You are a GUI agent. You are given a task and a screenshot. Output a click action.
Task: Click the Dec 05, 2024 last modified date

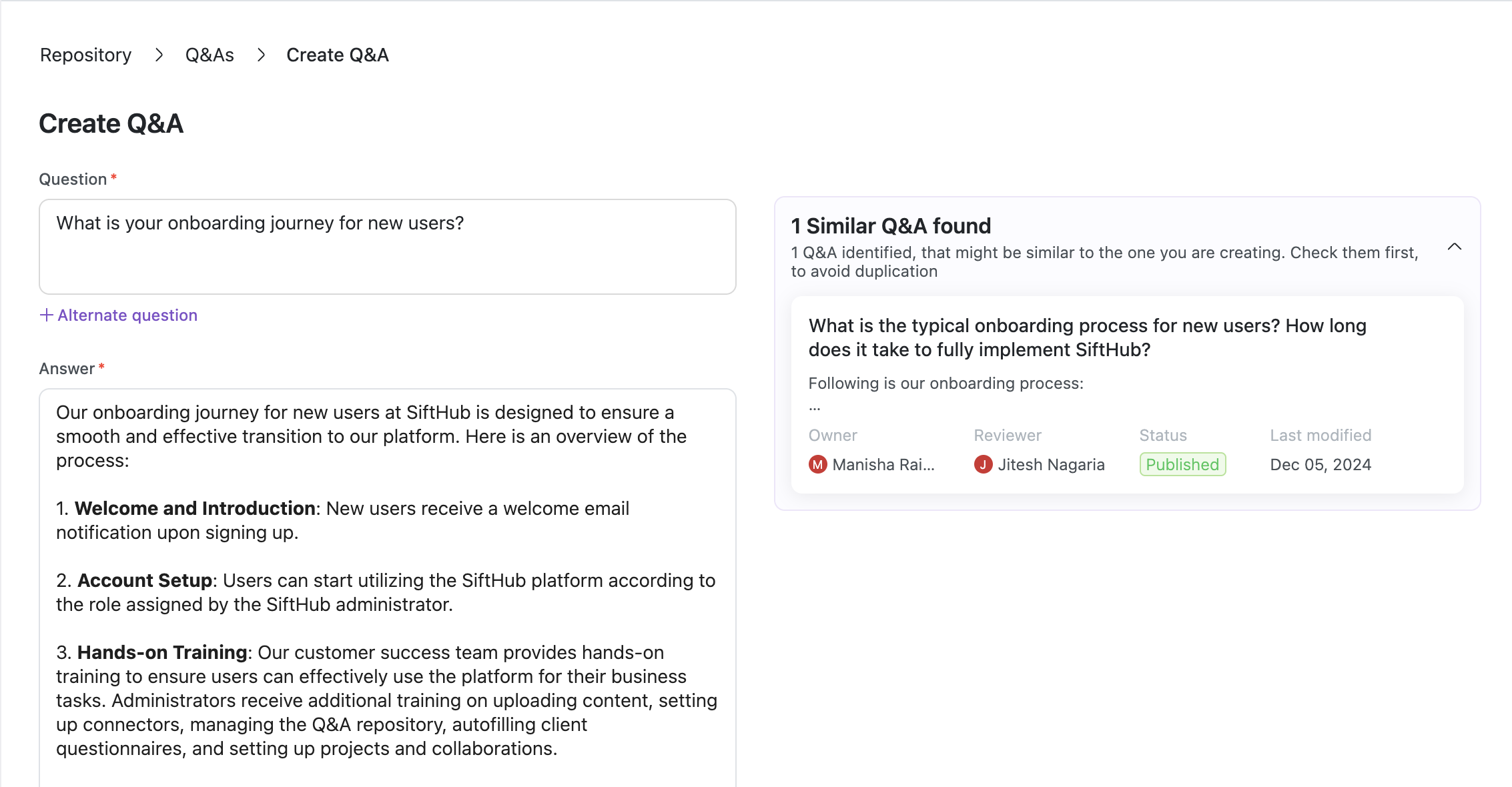coord(1320,464)
